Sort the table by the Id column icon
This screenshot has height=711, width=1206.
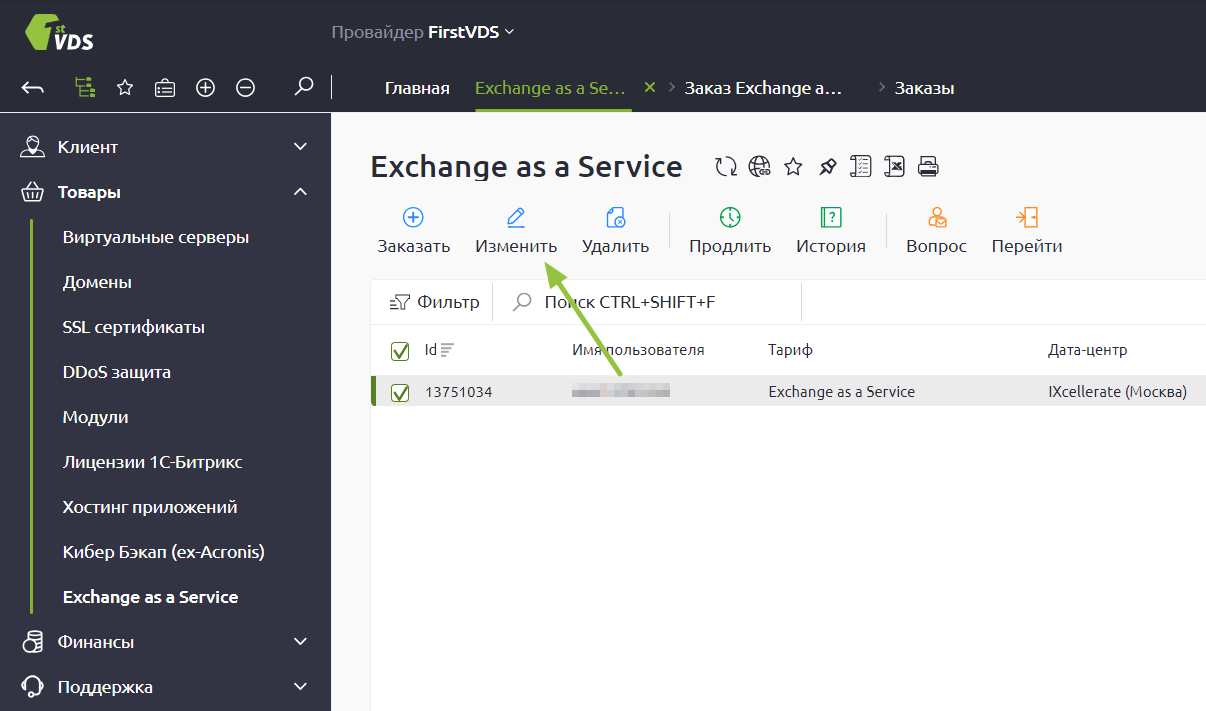coord(447,350)
